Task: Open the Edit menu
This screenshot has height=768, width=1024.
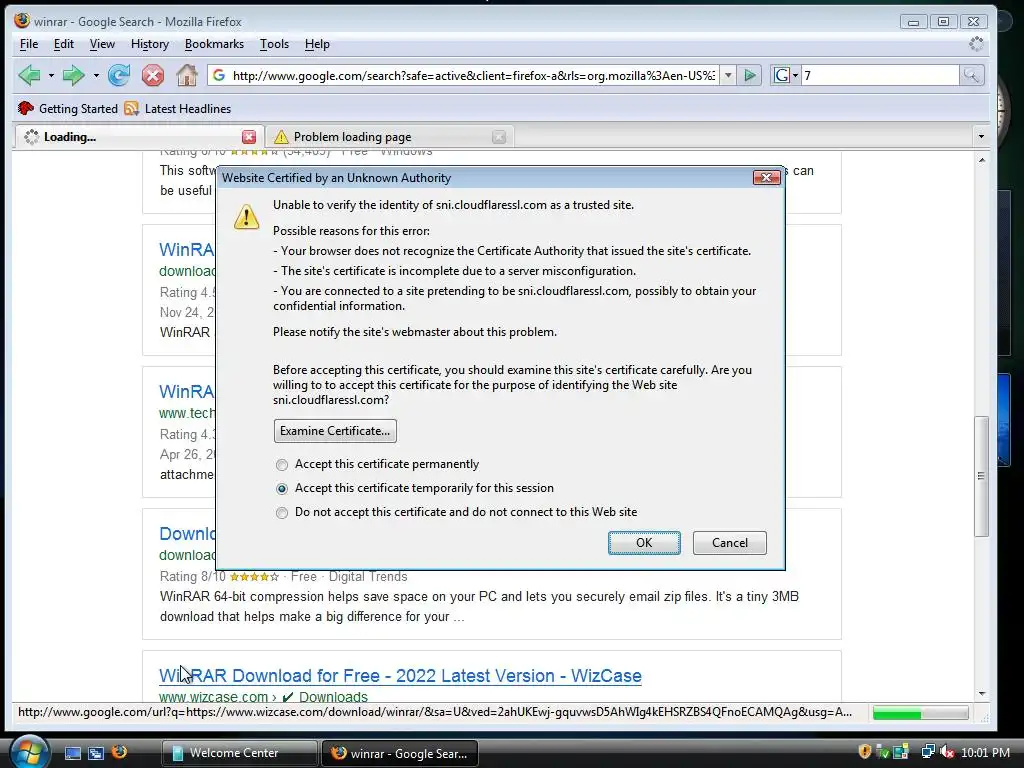Action: (63, 44)
